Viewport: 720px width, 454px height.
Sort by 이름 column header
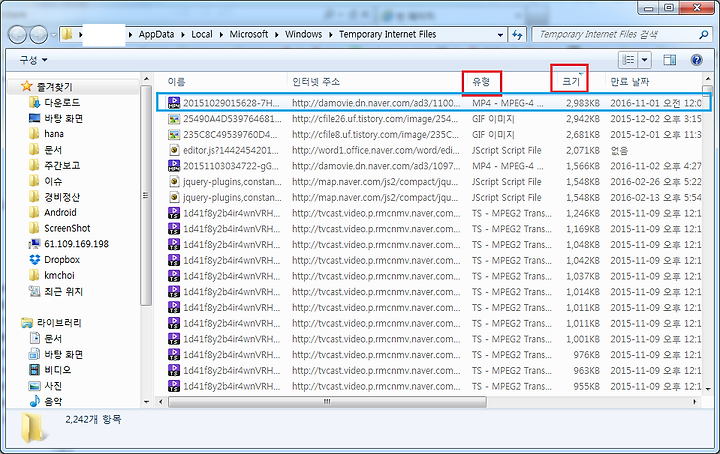(176, 82)
